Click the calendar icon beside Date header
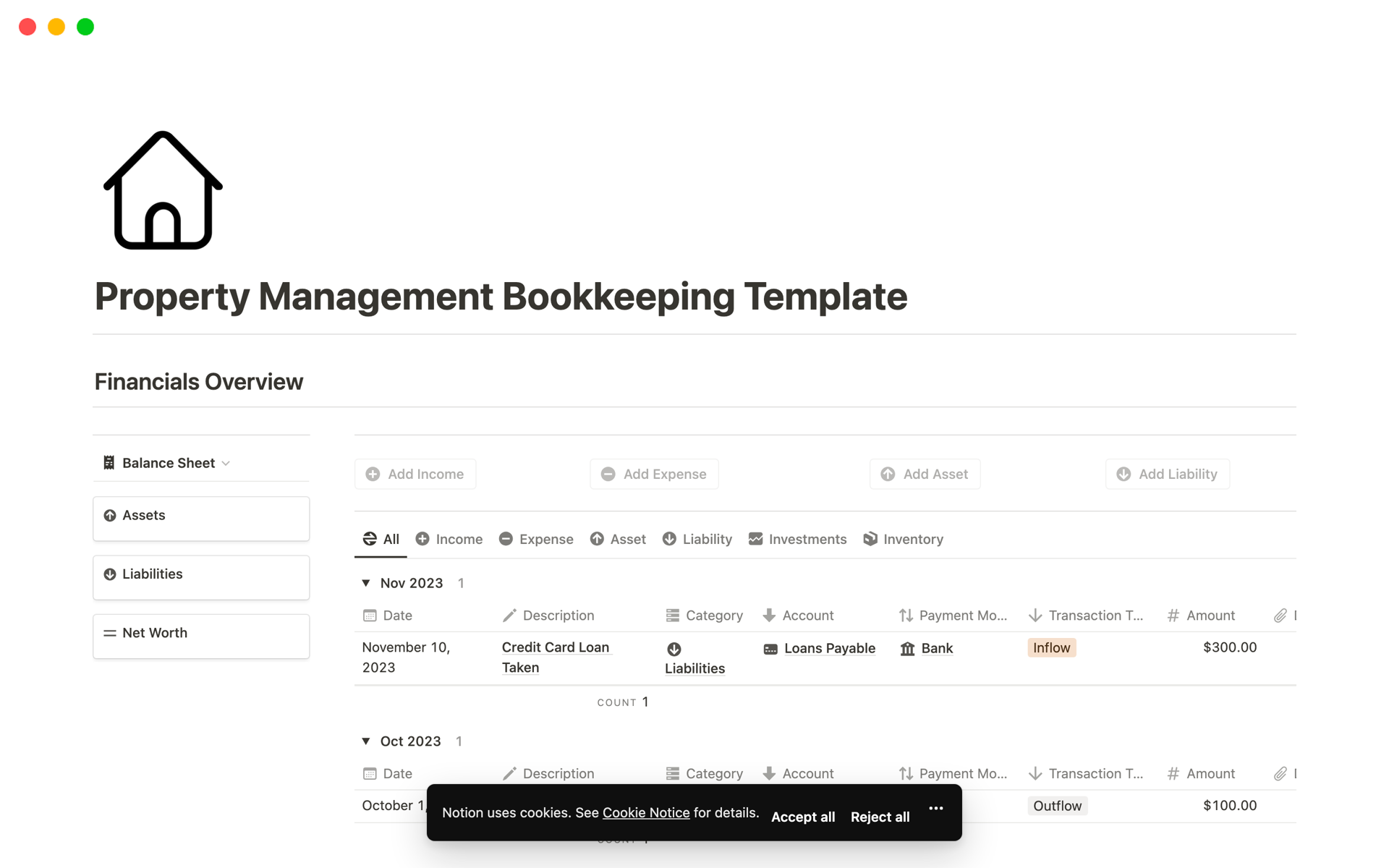Screen dimensions: 1389x868 [x=370, y=615]
